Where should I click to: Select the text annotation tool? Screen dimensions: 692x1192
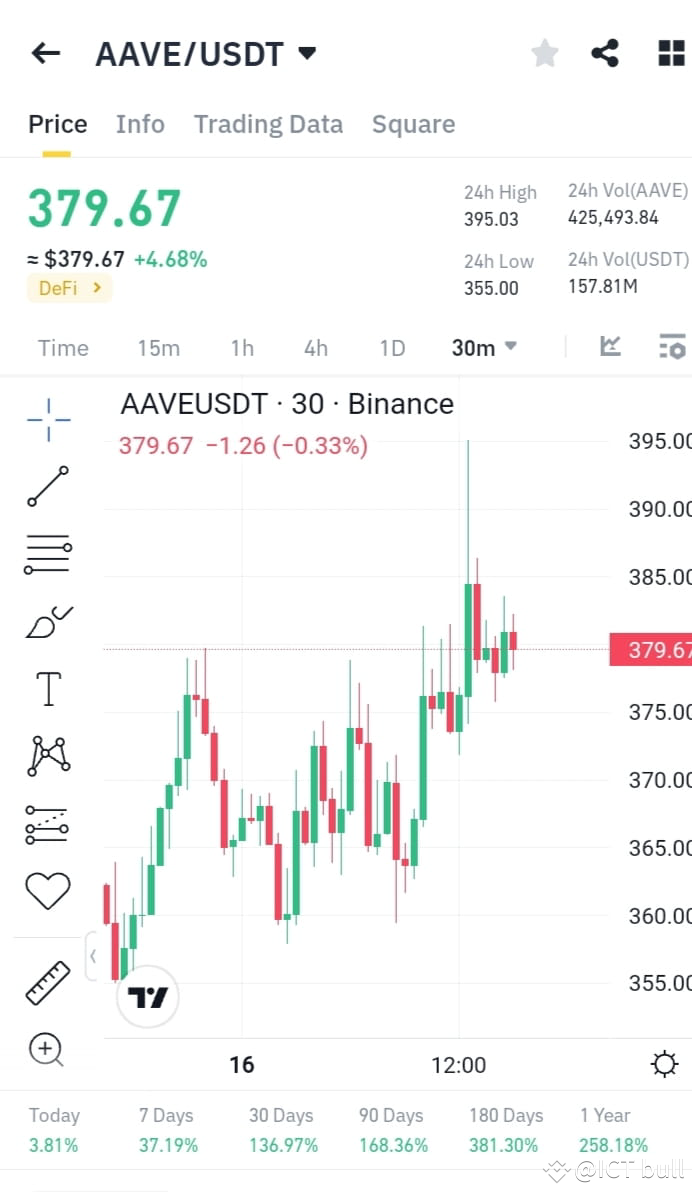[x=47, y=688]
